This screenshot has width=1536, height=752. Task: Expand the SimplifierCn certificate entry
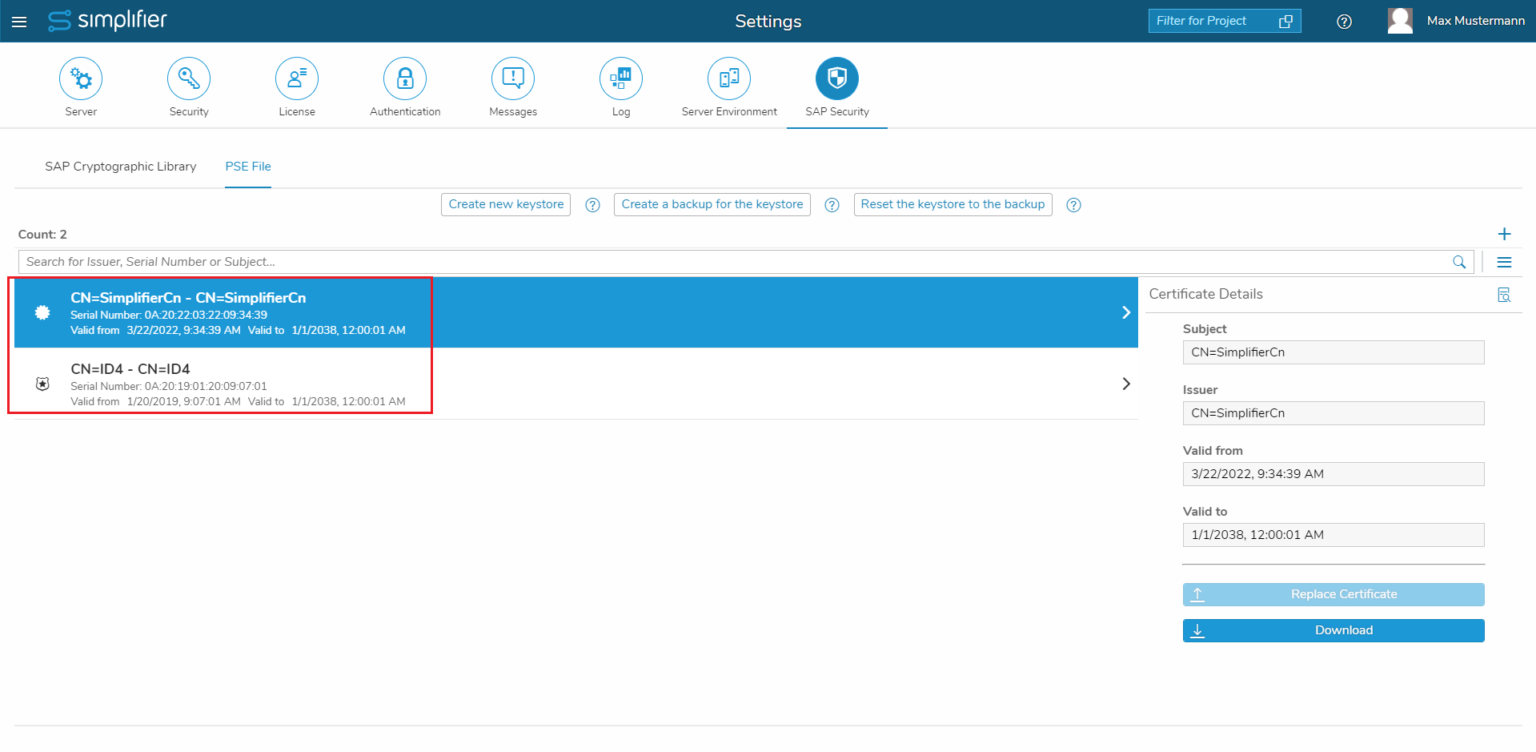coord(1126,312)
